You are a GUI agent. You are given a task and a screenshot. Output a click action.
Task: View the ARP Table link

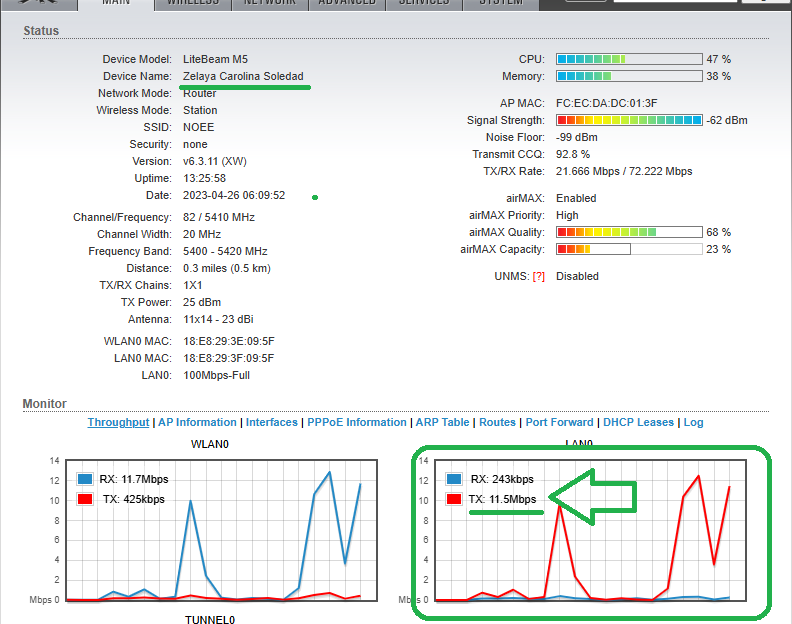pos(442,422)
